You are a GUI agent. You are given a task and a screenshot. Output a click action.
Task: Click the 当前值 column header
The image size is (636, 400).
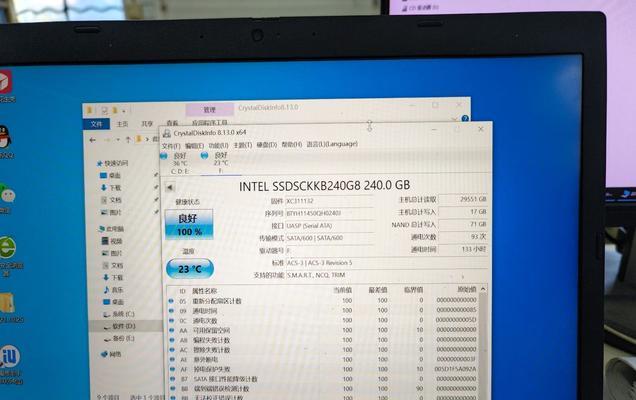(x=342, y=290)
